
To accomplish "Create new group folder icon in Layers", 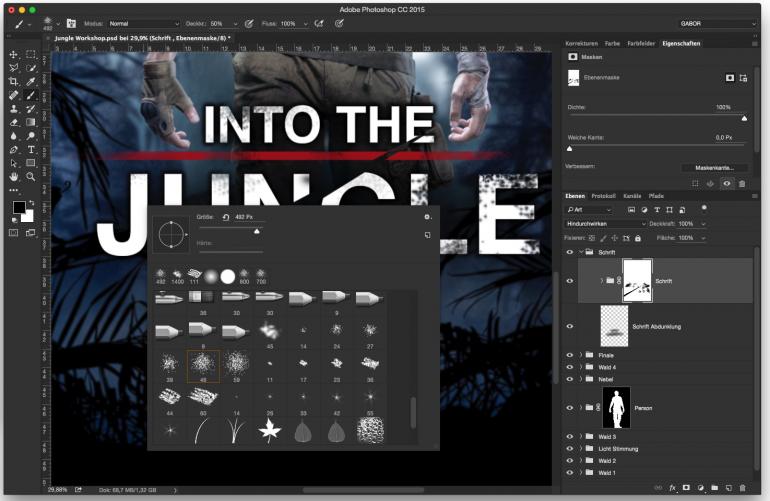I will point(715,488).
